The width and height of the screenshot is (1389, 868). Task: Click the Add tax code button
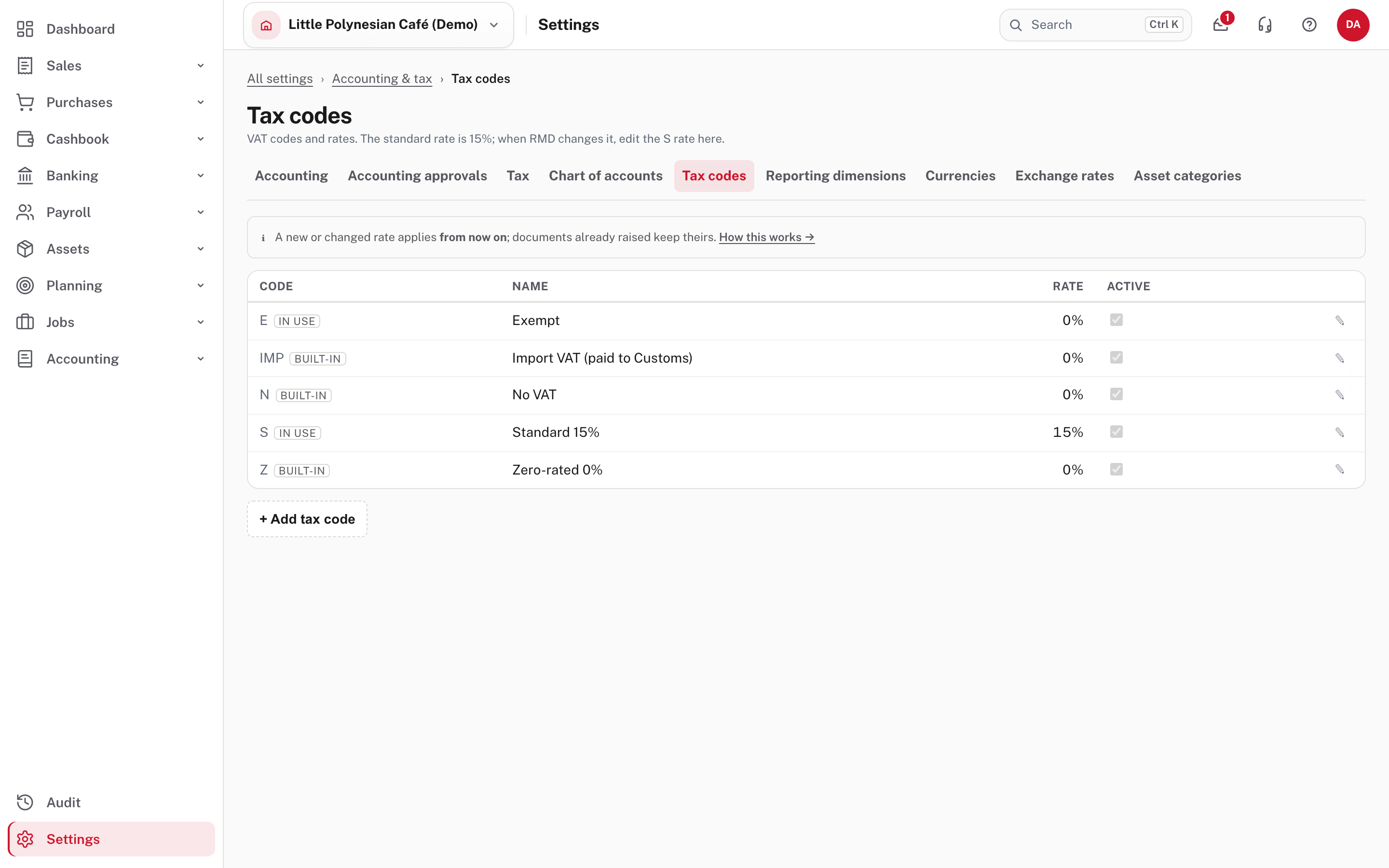tap(307, 519)
